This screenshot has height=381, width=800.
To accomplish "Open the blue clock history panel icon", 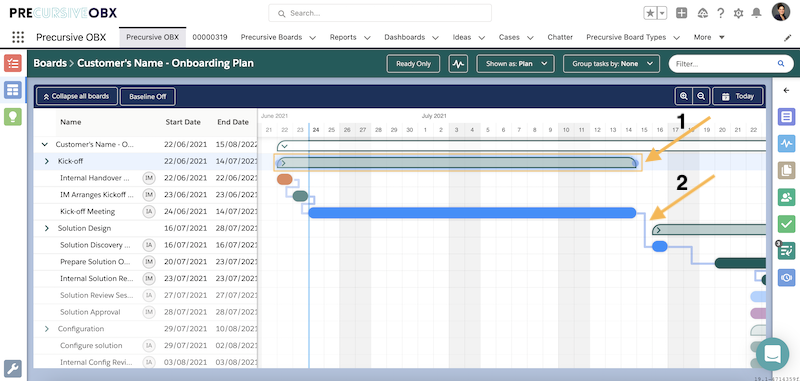I will pyautogui.click(x=786, y=277).
